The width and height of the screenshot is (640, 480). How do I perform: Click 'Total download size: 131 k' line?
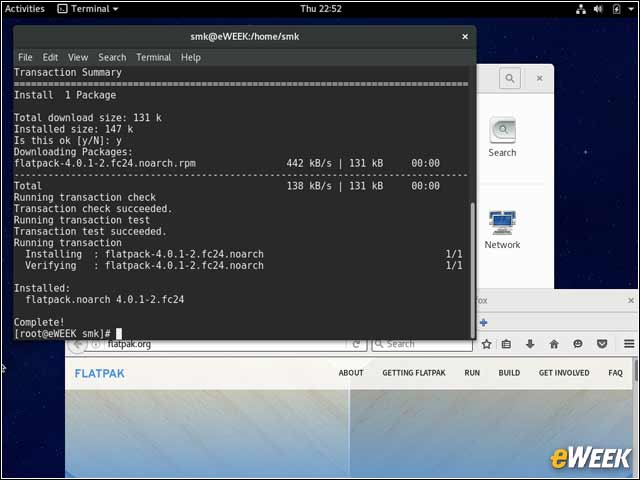click(x=88, y=118)
